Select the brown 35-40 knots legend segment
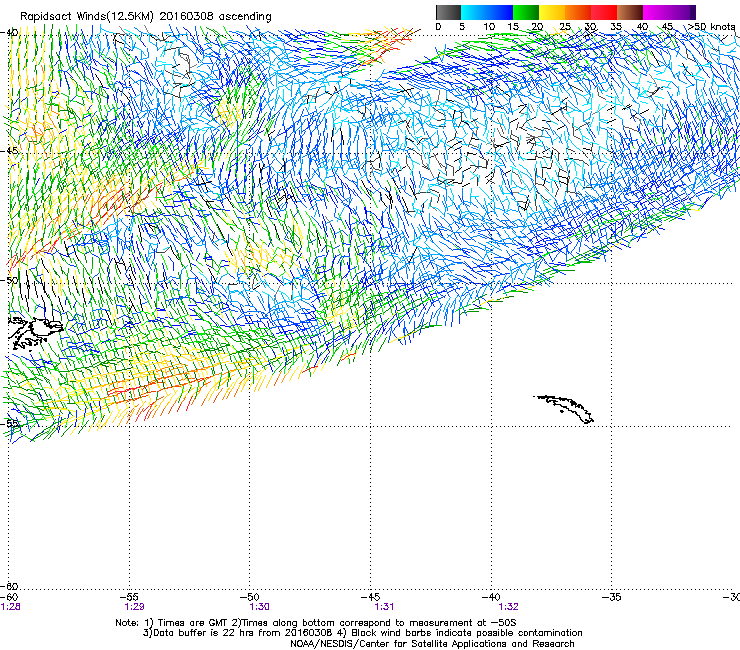Image resolution: width=740 pixels, height=650 pixels. (x=630, y=12)
